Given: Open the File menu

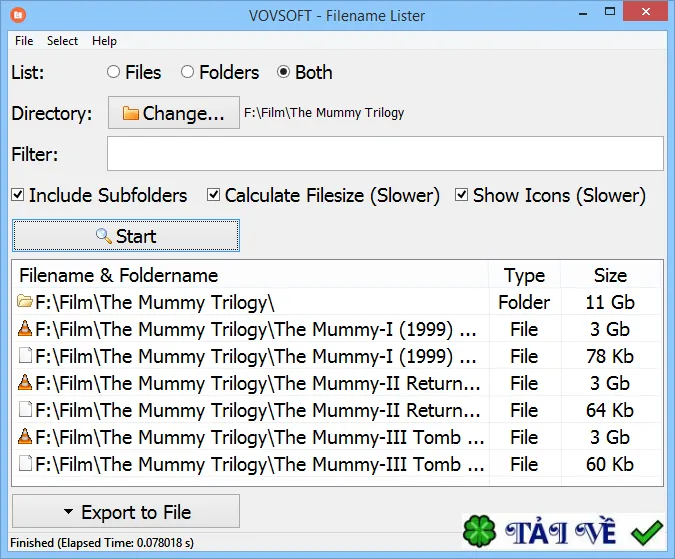Looking at the screenshot, I should coord(24,41).
